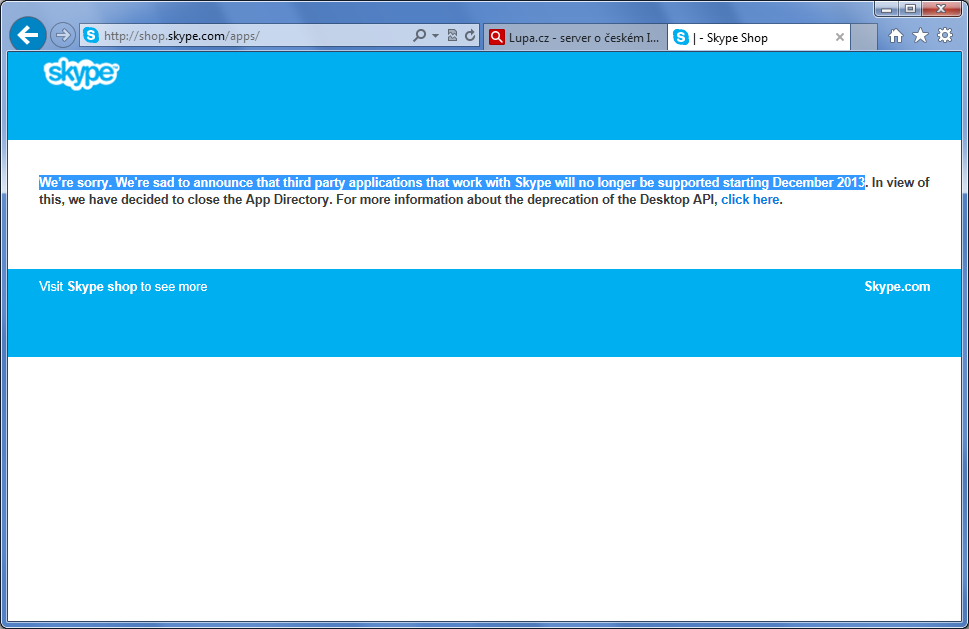Follow the "click here" Desktop API link
Screen dimensions: 969x629
pyautogui.click(x=749, y=200)
